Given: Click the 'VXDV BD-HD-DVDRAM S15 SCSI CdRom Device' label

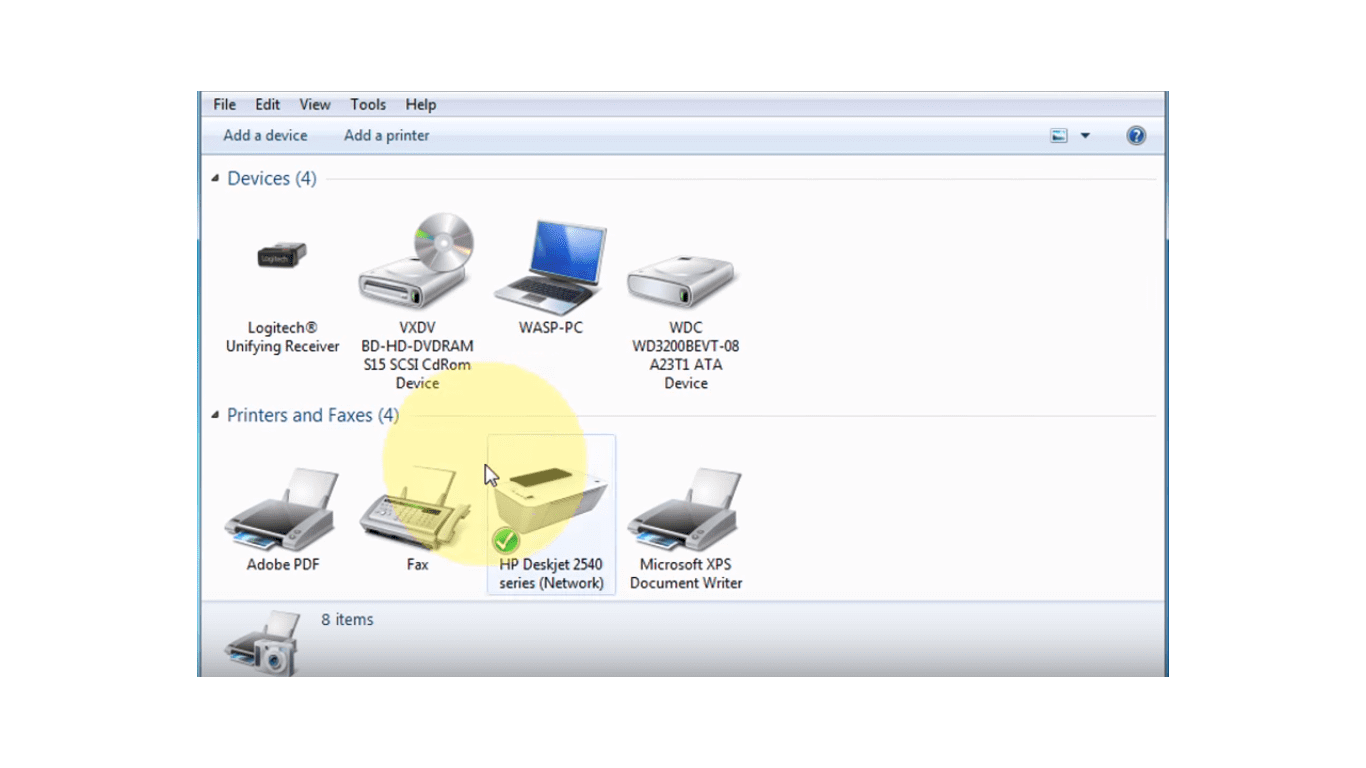Looking at the screenshot, I should 417,355.
